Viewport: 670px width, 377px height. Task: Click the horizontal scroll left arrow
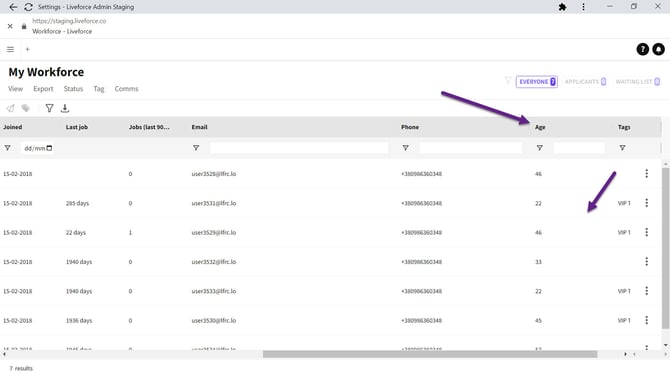(x=4, y=354)
